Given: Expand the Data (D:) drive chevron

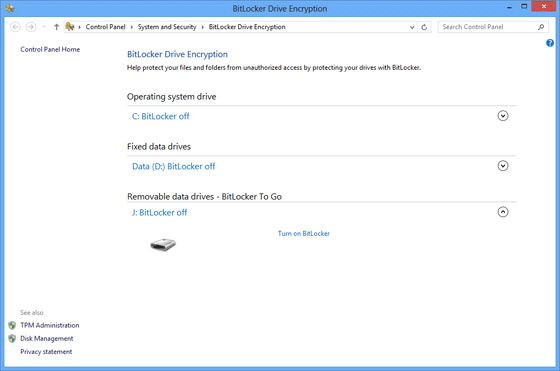Looking at the screenshot, I should [x=503, y=166].
